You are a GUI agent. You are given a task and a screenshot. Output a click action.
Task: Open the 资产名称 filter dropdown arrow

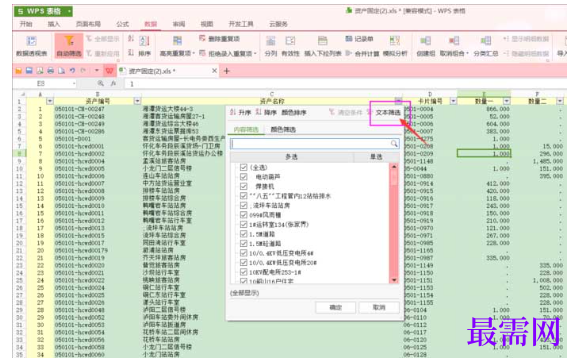[398, 101]
